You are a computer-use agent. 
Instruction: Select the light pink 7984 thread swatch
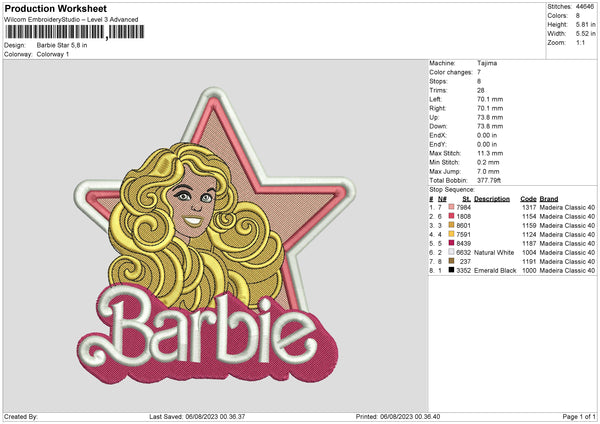[452, 207]
